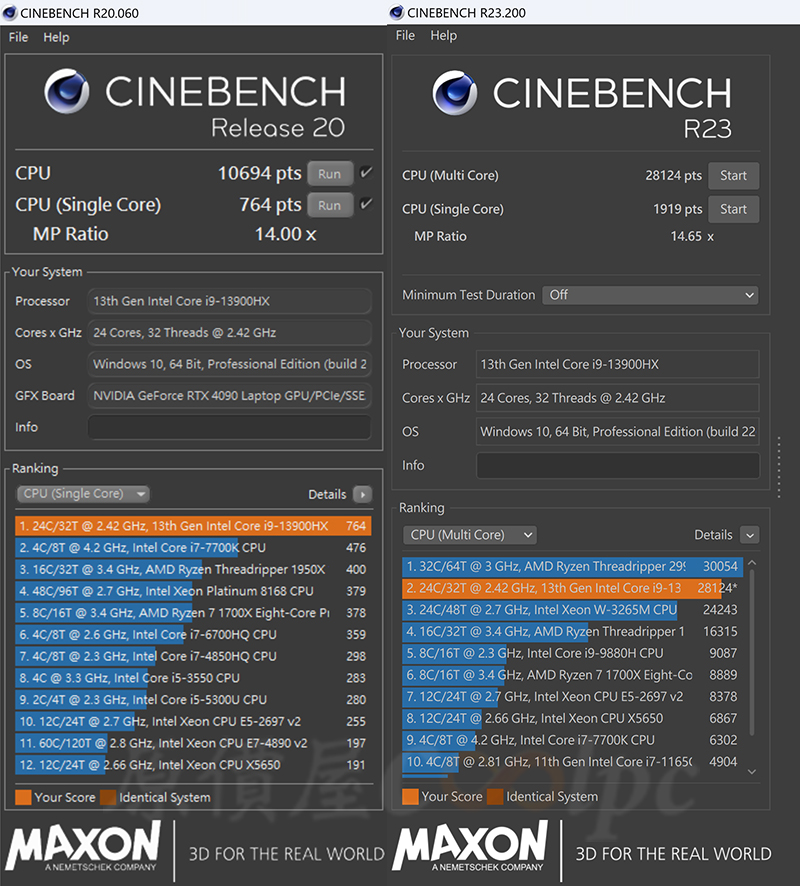Select the Core i5-5300U row scoring 280
This screenshot has height=886, width=800.
point(193,700)
